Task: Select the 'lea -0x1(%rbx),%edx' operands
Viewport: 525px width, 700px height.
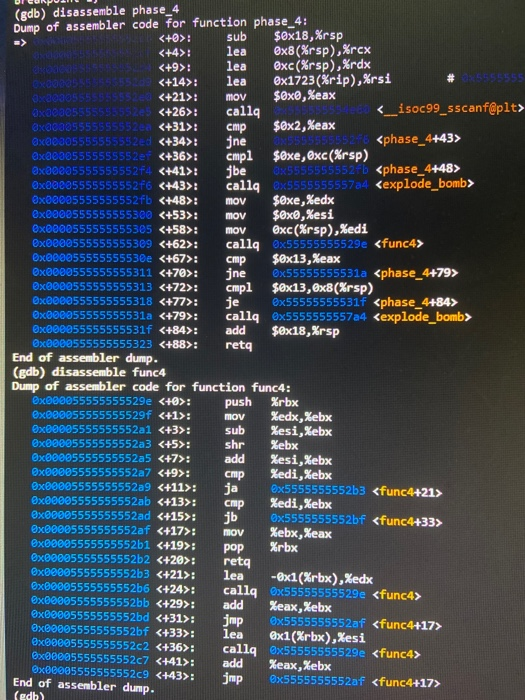Action: [x=321, y=579]
